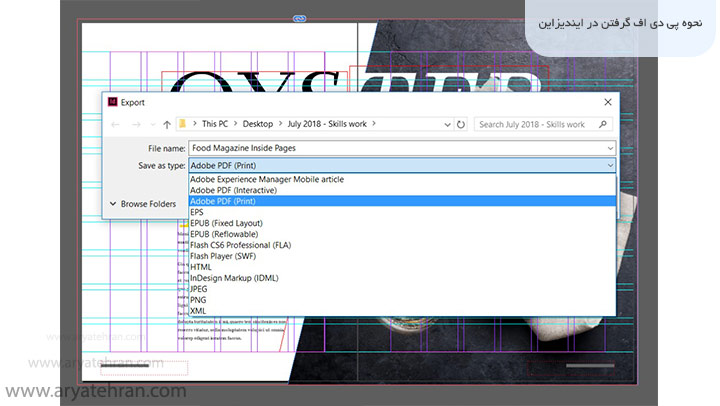
Task: Expand the address bar previous locations dropdown
Action: point(444,125)
